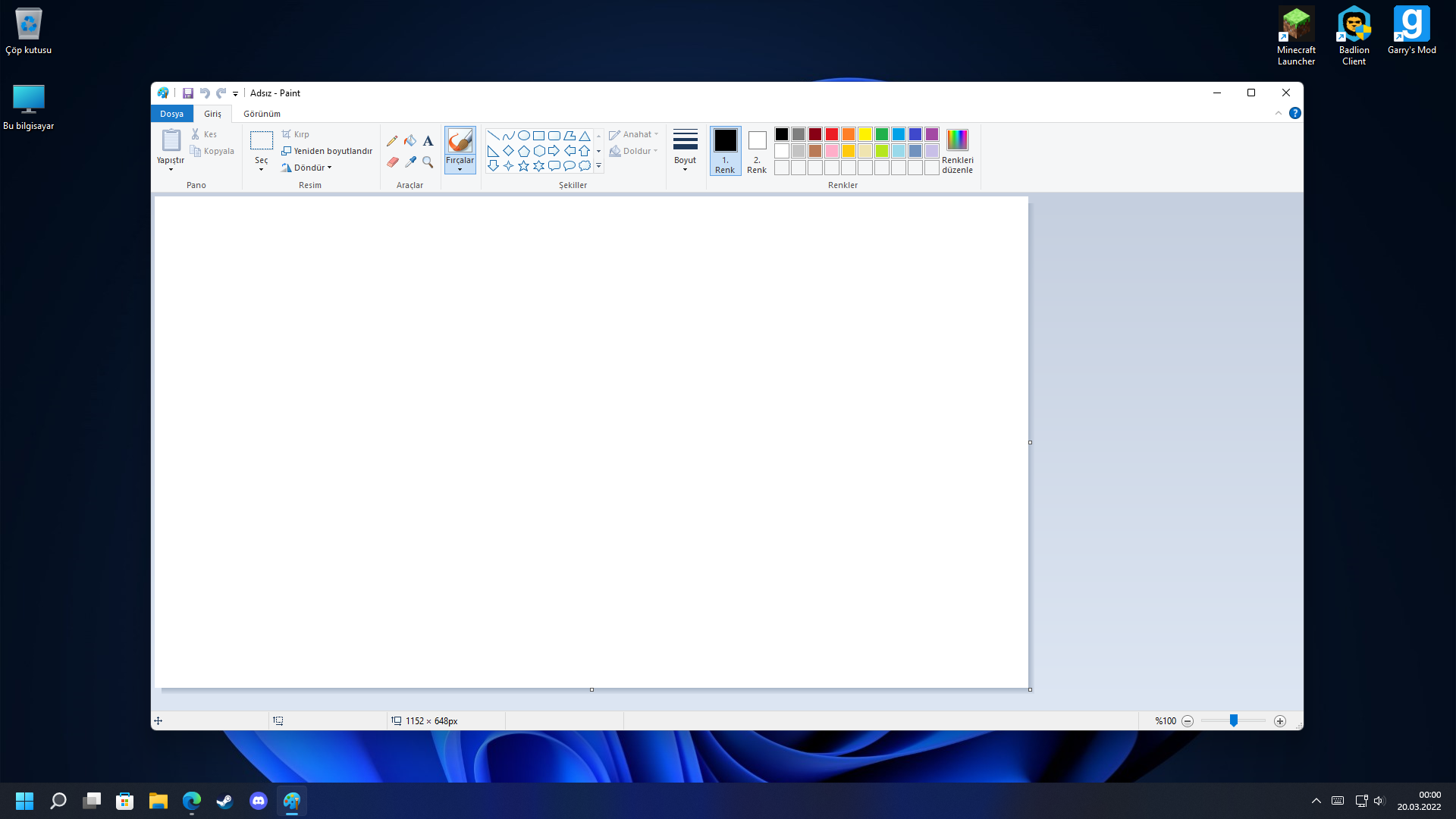
Task: Select the Fill with color bucket tool
Action: click(410, 141)
